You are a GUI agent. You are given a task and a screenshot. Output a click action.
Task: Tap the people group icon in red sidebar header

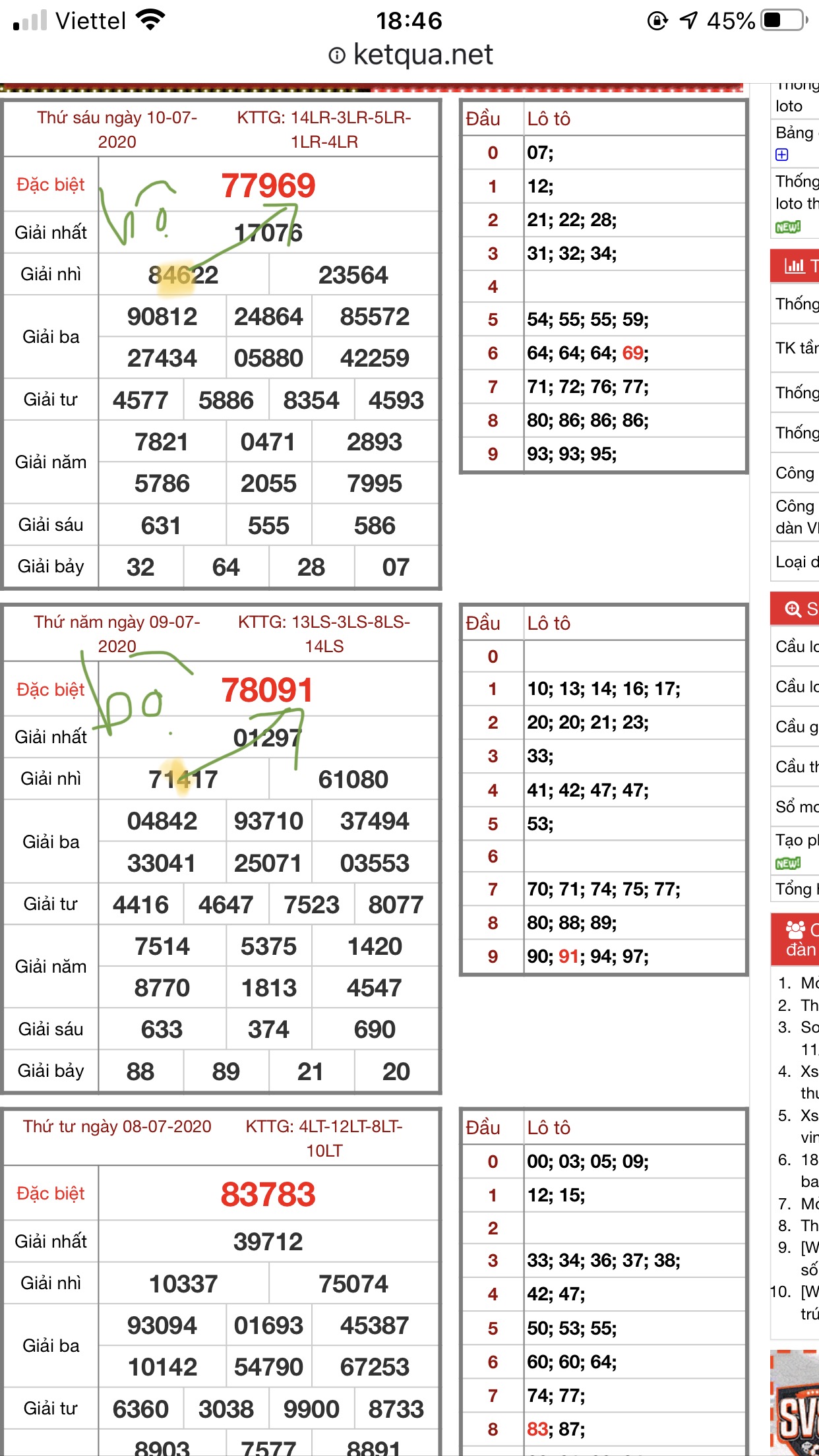796,930
